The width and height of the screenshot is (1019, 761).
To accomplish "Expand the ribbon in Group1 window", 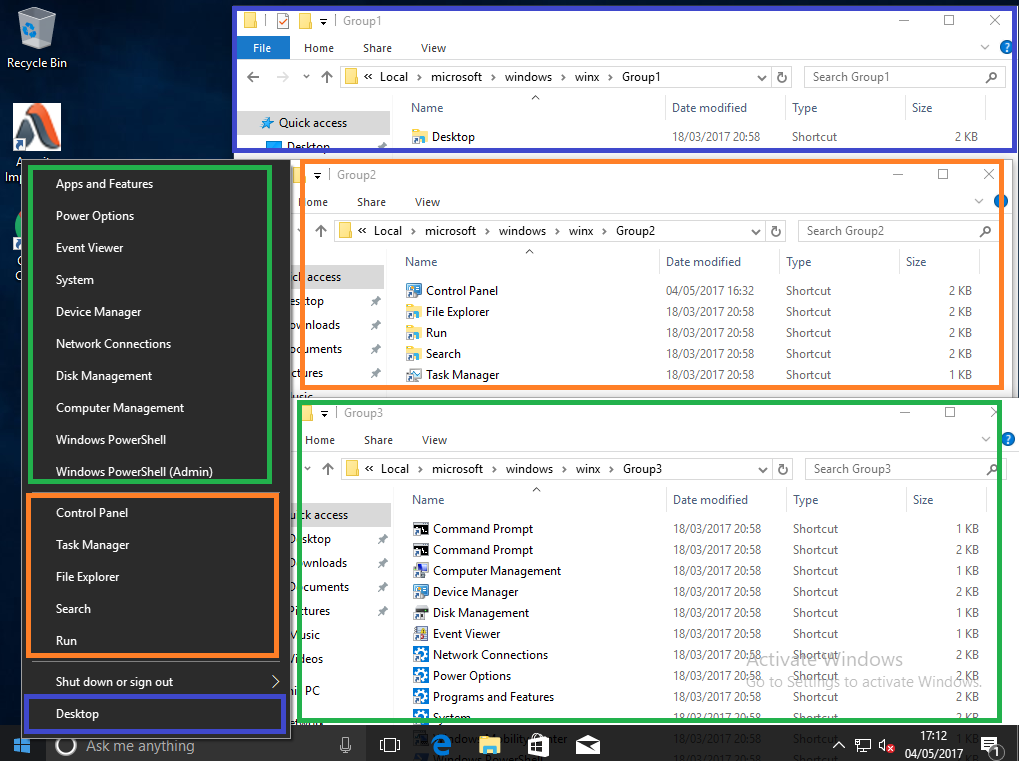I will (985, 47).
